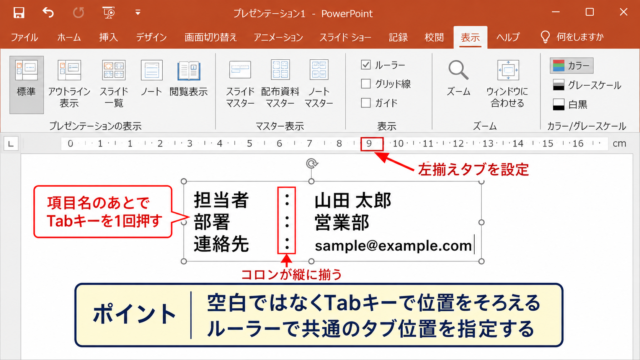Open Quick Access Toolbar customize arrow
Image resolution: width=640 pixels, height=360 pixels.
click(138, 13)
